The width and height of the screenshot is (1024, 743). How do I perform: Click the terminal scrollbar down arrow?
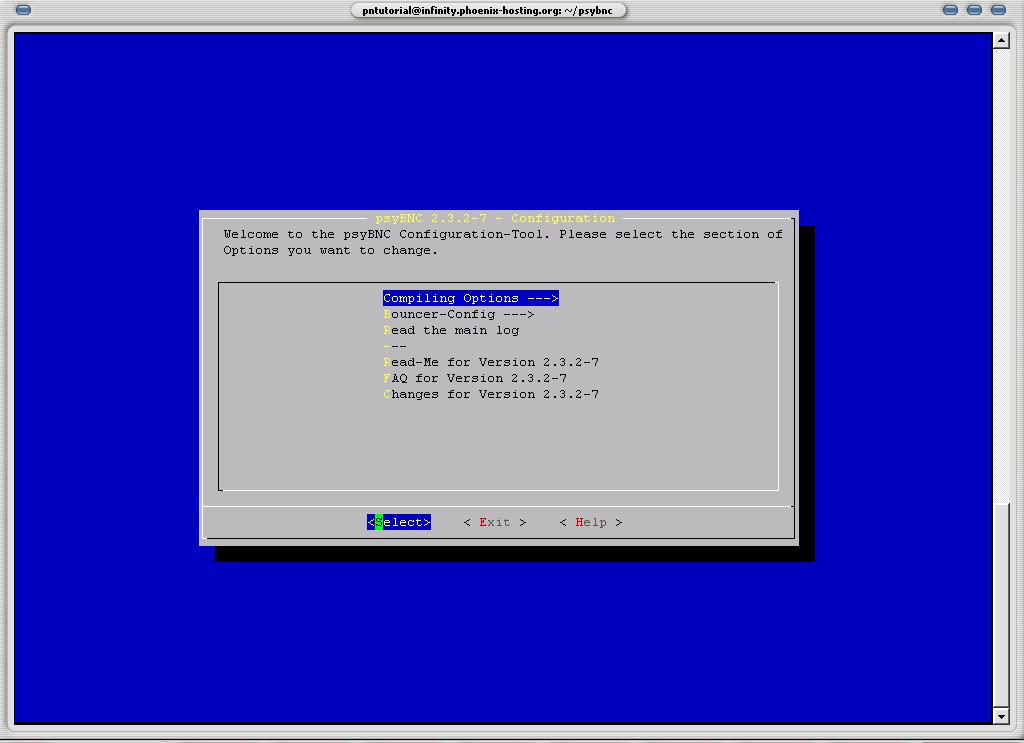[x=1001, y=716]
